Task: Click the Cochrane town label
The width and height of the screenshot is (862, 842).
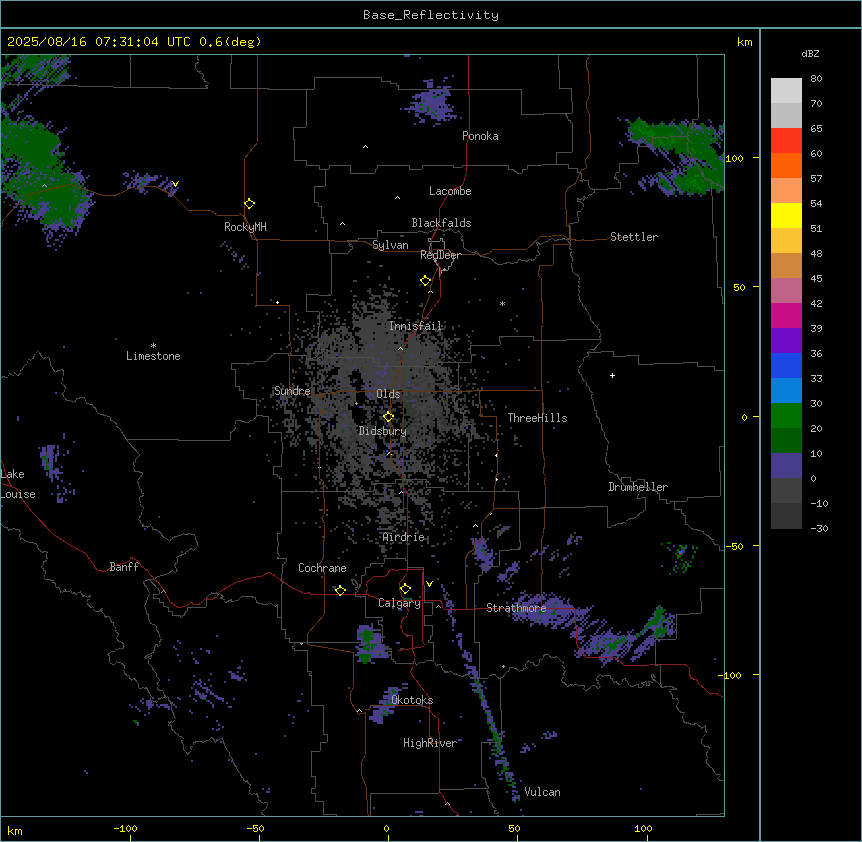Action: click(x=322, y=568)
